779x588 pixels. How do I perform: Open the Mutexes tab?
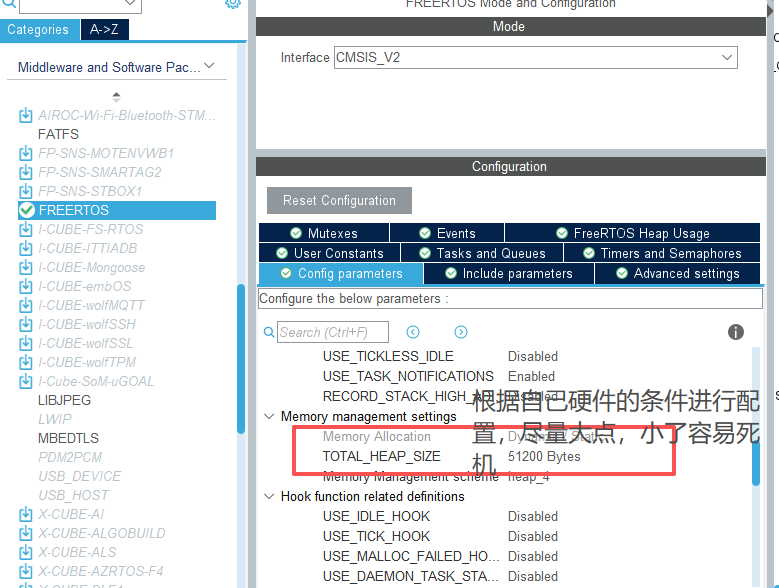(324, 233)
